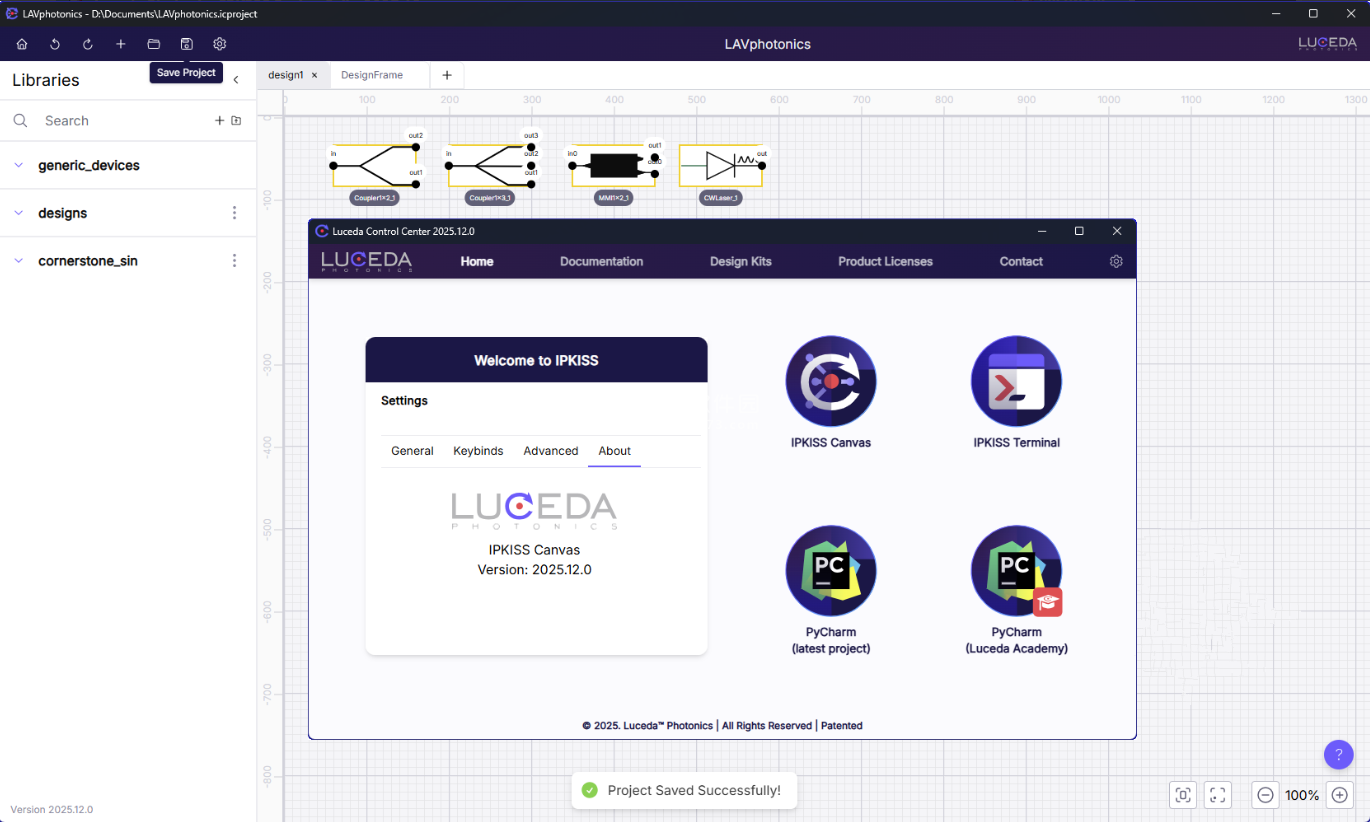Click the library Search input field
The height and width of the screenshot is (822, 1370).
[x=120, y=121]
